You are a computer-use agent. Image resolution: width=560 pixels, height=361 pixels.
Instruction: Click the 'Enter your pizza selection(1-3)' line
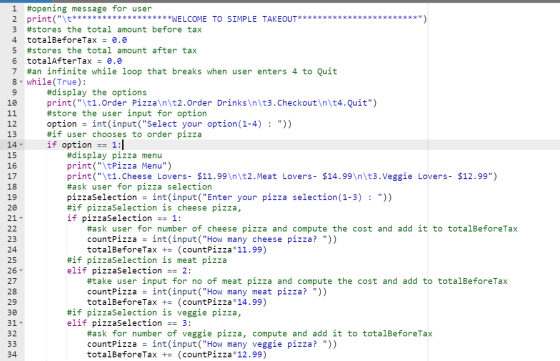[229, 197]
